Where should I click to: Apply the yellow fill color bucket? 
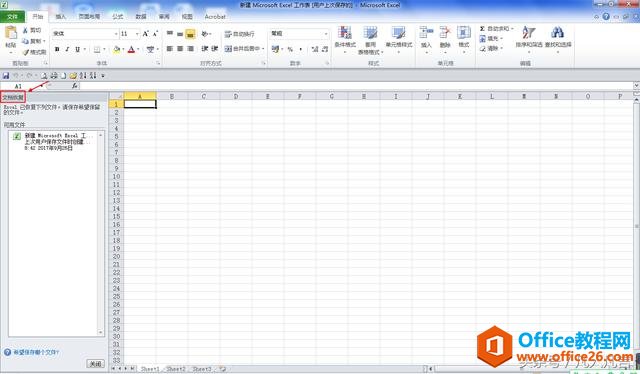(x=117, y=49)
